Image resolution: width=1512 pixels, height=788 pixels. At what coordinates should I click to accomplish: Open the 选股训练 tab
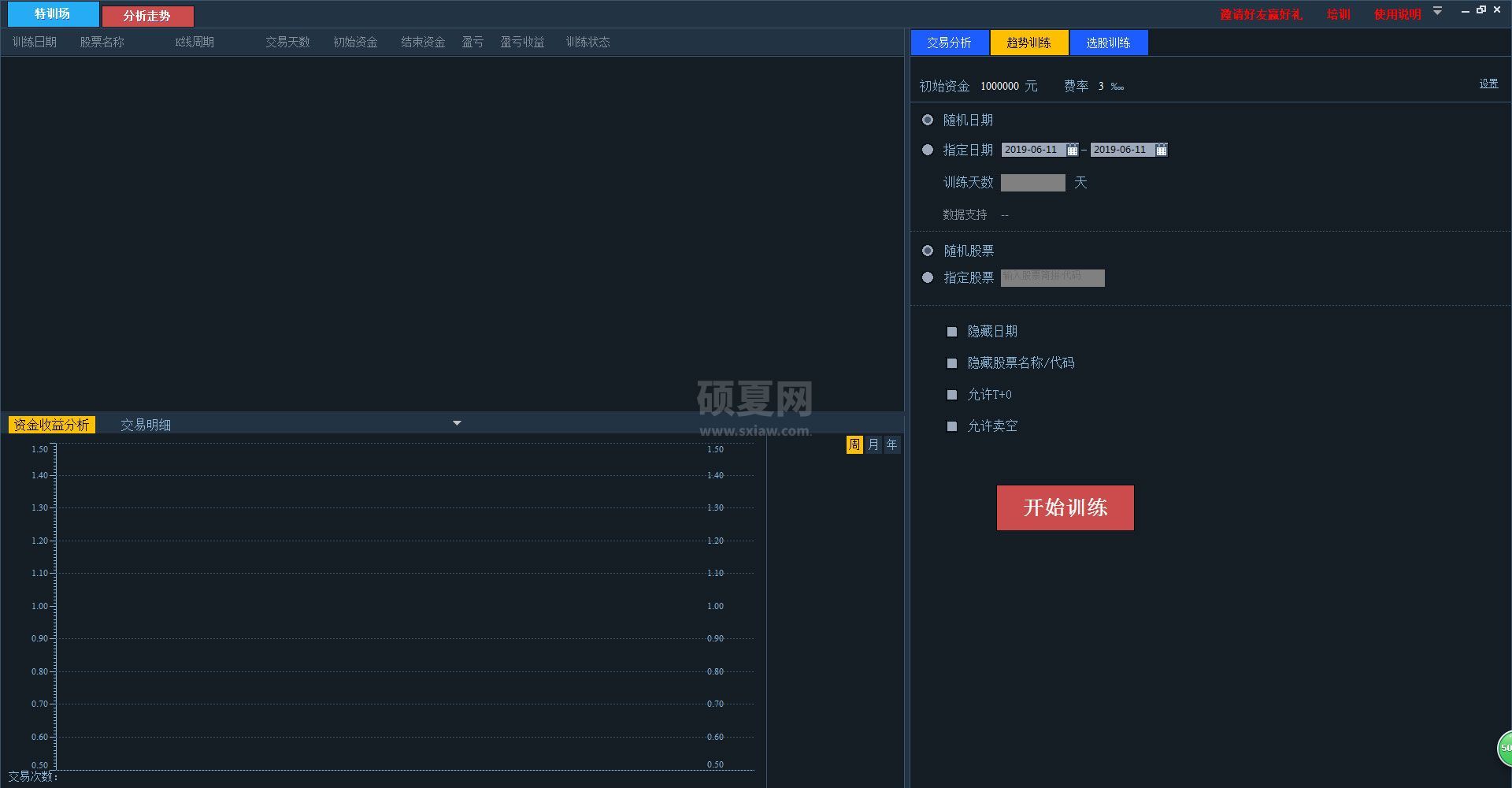pyautogui.click(x=1108, y=43)
